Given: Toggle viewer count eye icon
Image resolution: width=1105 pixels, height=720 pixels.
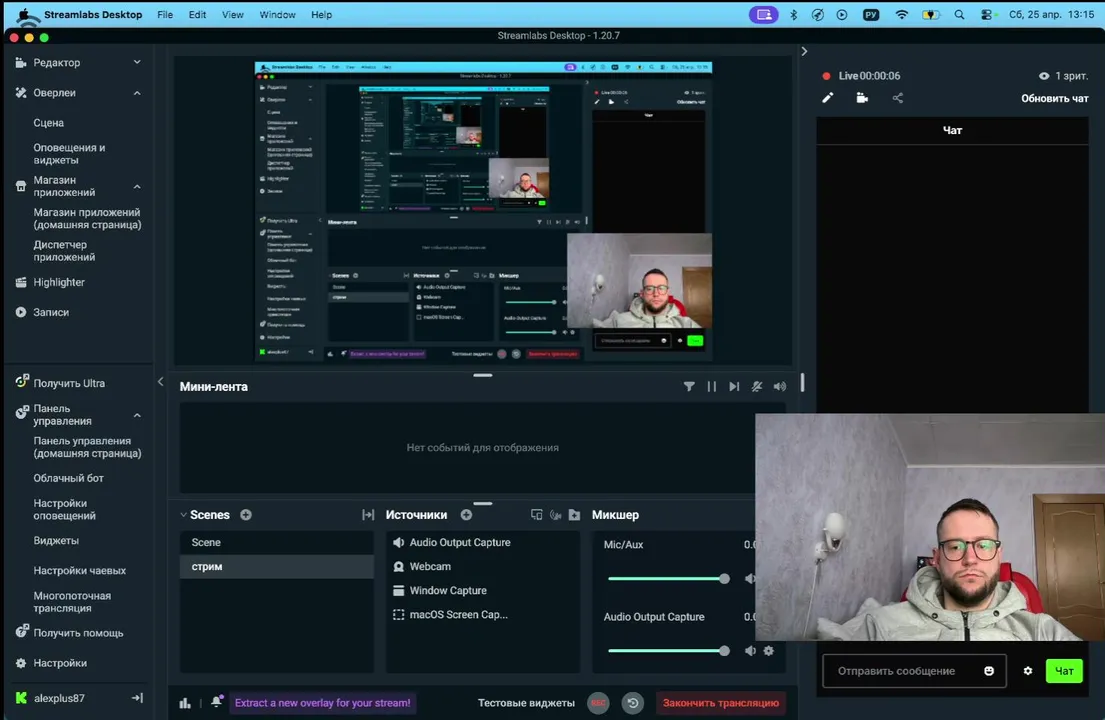Looking at the screenshot, I should click(1044, 76).
